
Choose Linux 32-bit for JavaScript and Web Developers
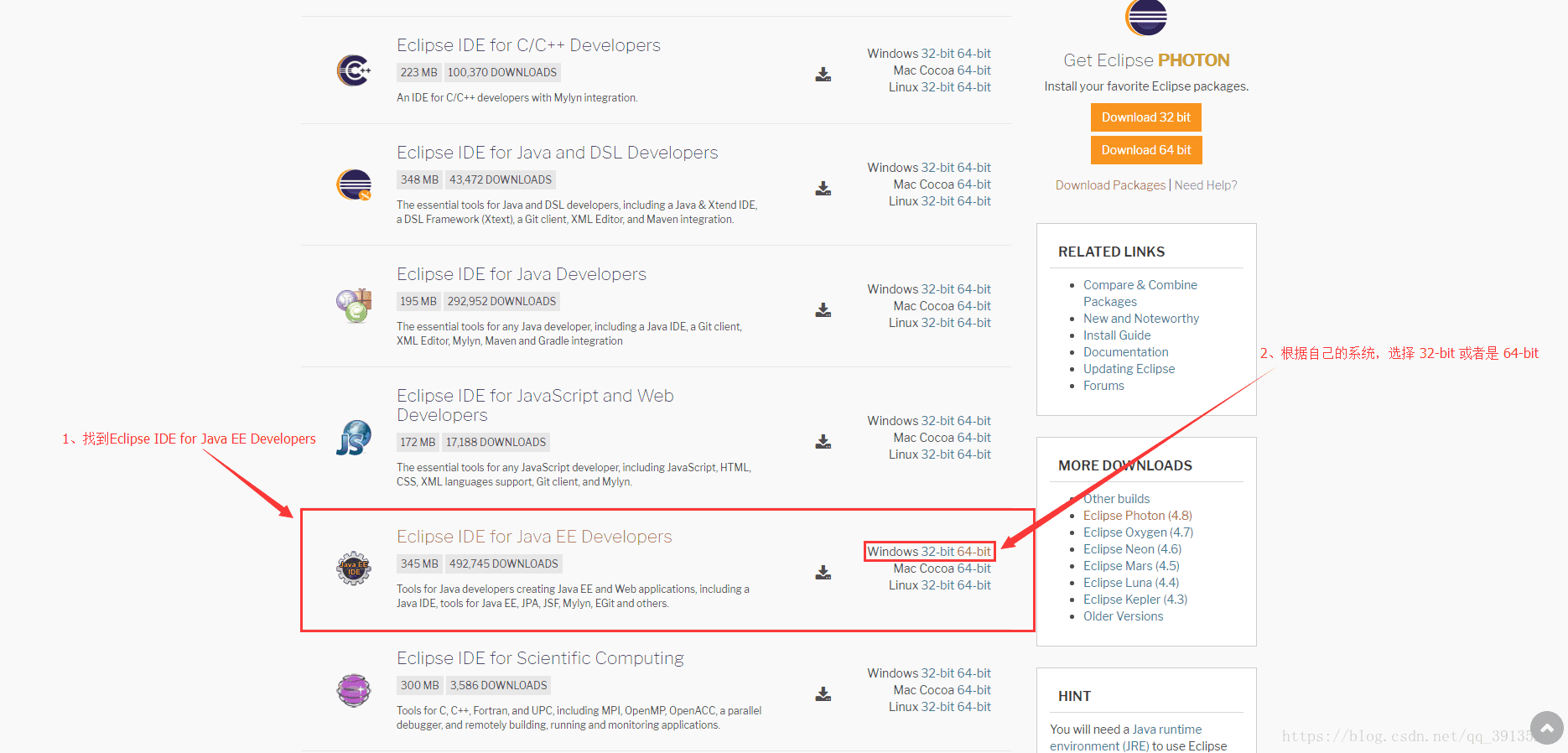(x=937, y=454)
